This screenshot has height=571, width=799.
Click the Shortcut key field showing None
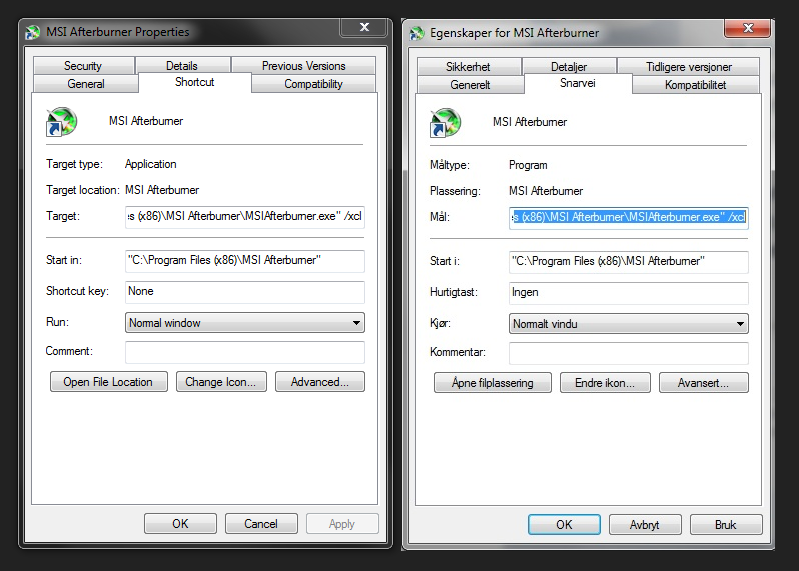(x=245, y=291)
